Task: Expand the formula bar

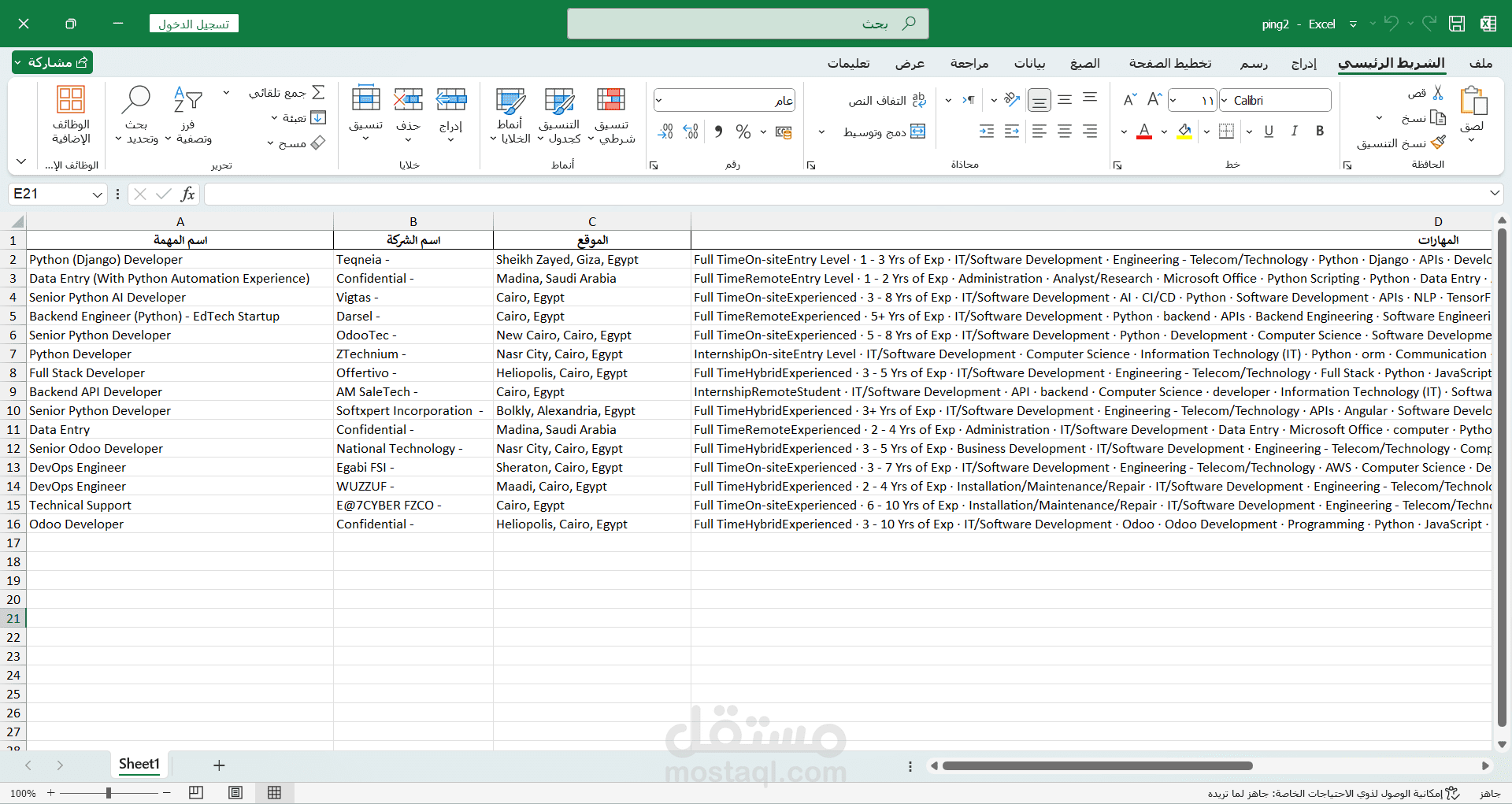Action: point(1494,193)
